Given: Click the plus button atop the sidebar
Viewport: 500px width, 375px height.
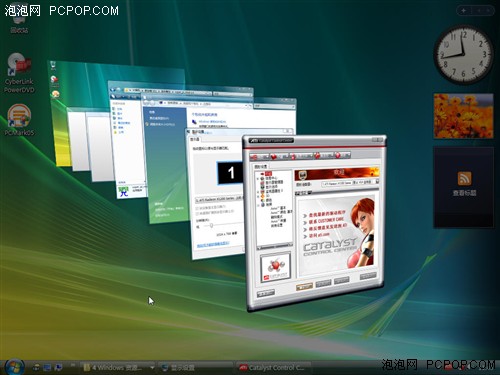Looking at the screenshot, I should tap(464, 11).
